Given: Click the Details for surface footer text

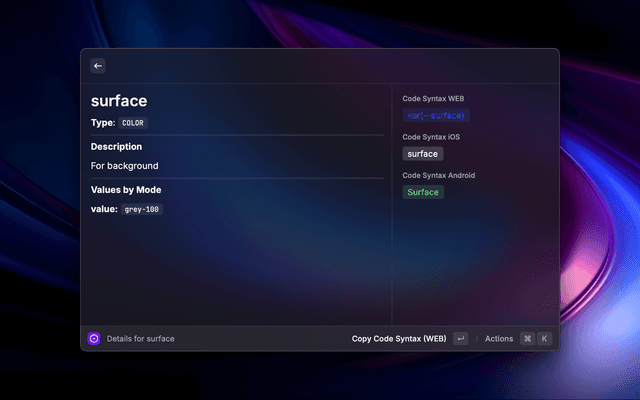Looking at the screenshot, I should pos(140,339).
